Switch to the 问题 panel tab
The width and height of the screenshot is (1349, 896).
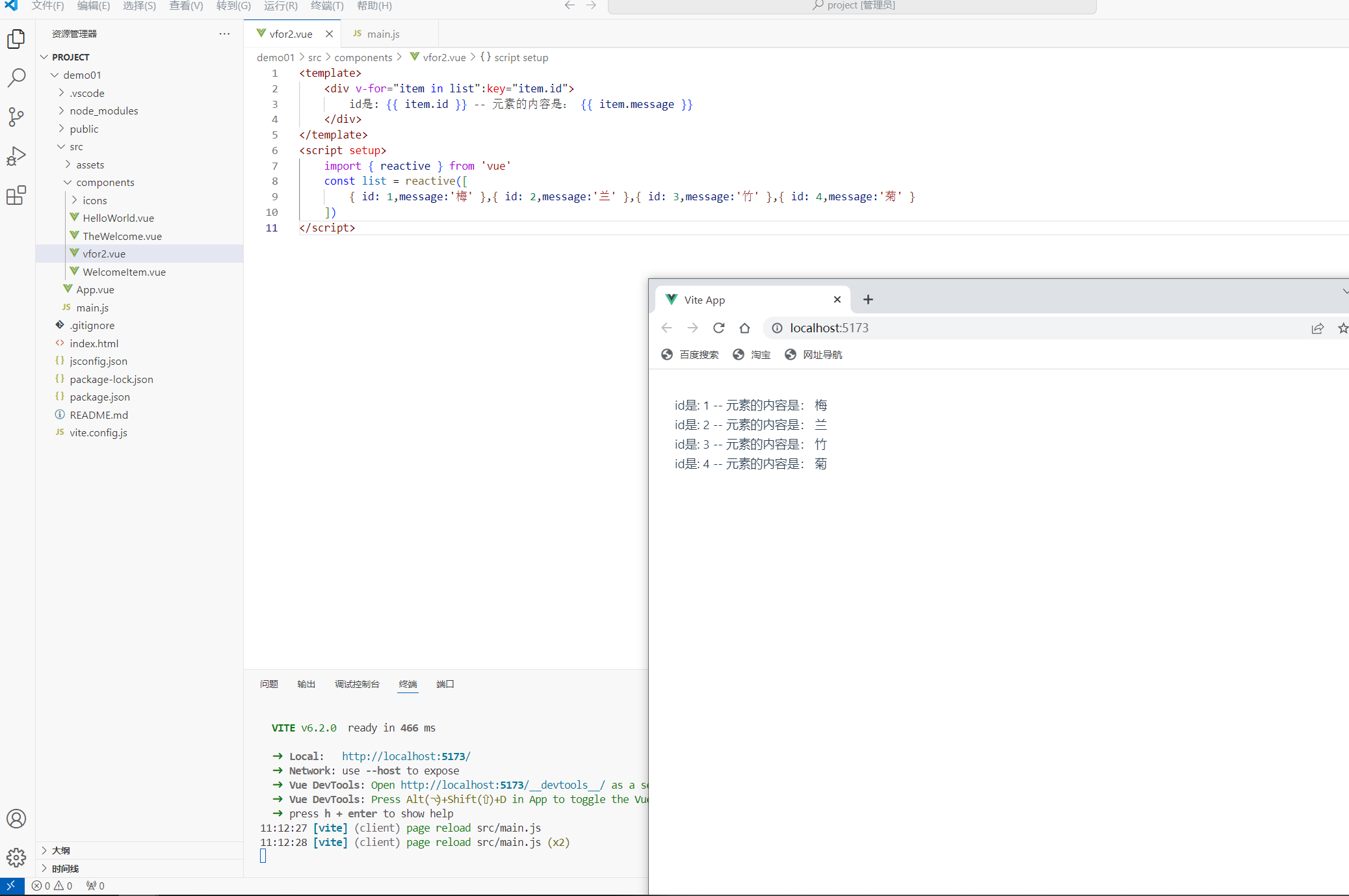pos(269,684)
